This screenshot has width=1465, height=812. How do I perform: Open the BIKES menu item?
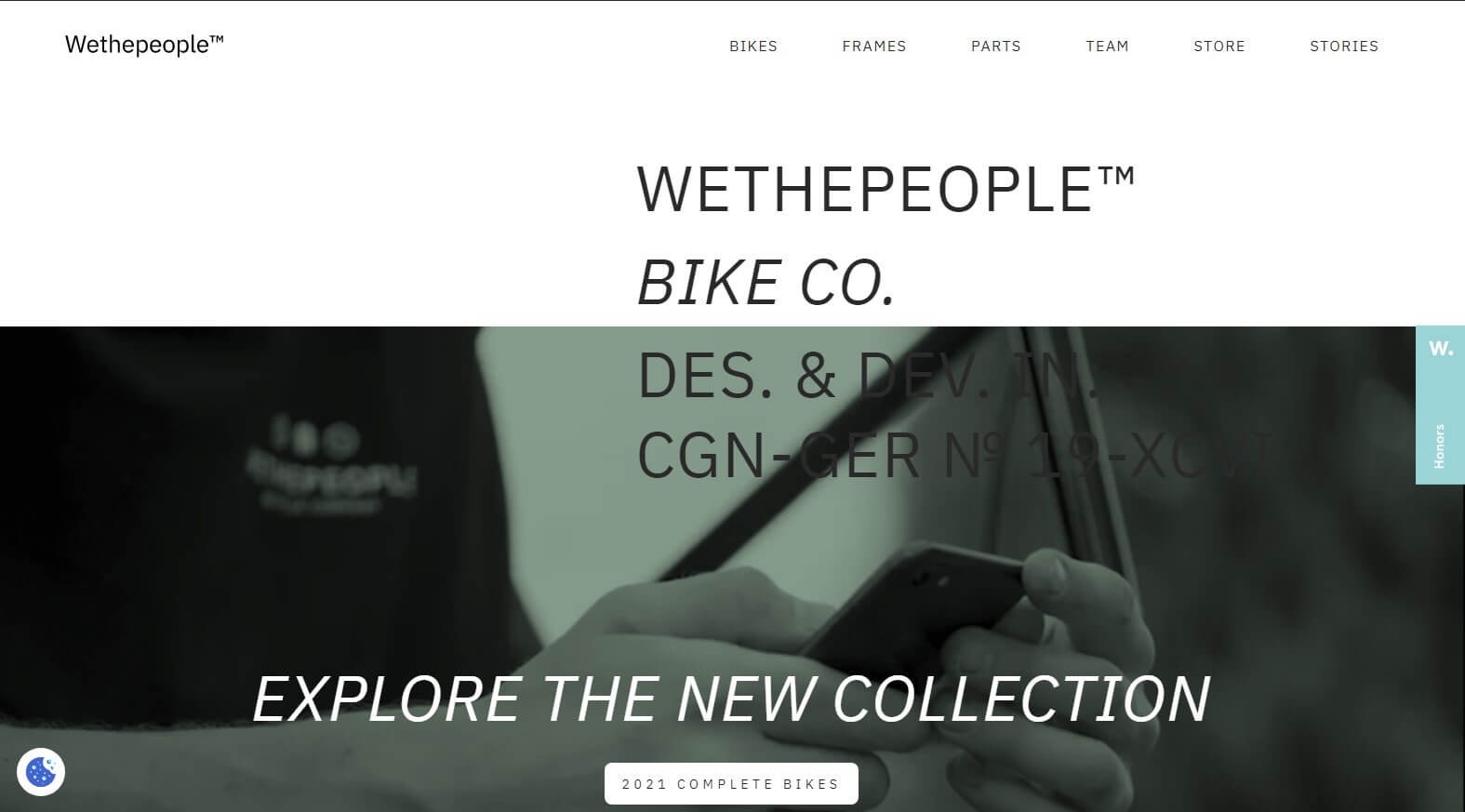click(753, 46)
